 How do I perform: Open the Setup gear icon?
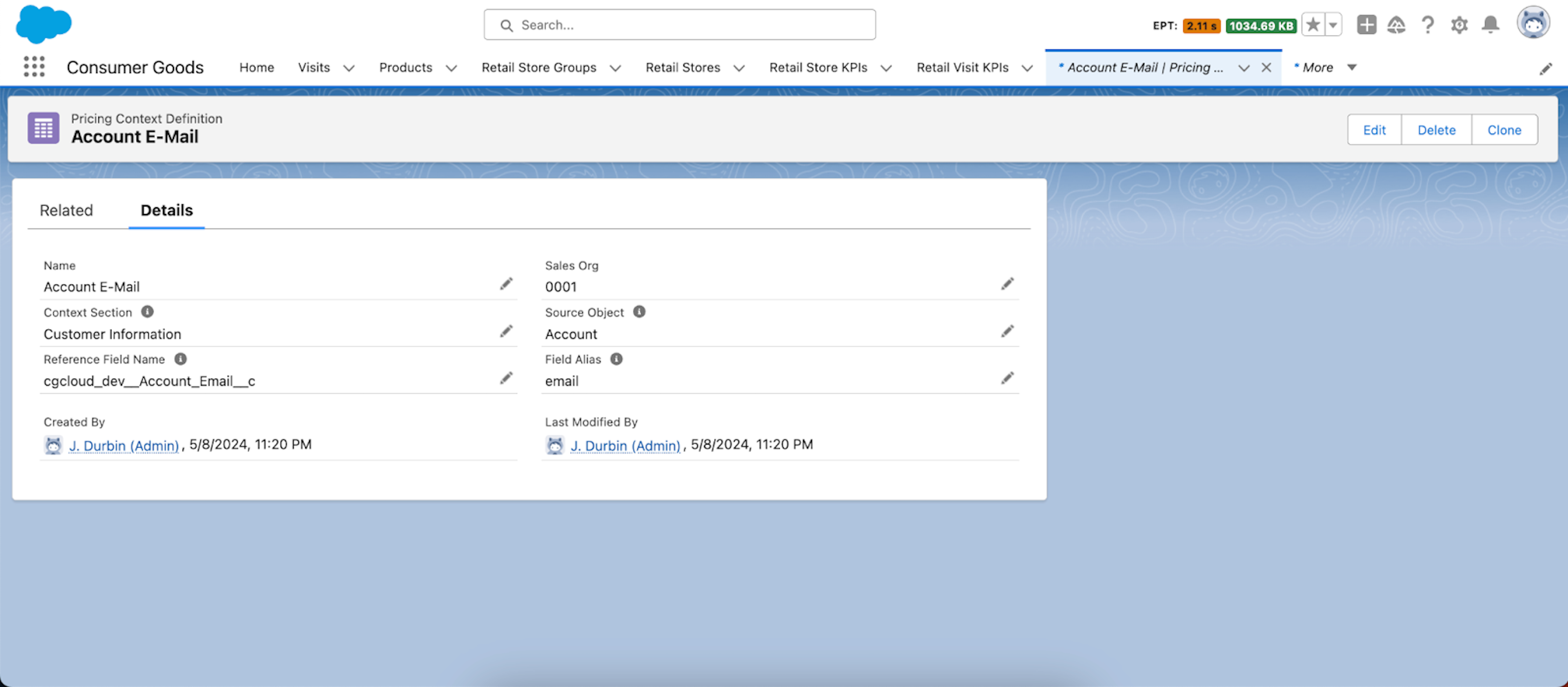(1459, 25)
